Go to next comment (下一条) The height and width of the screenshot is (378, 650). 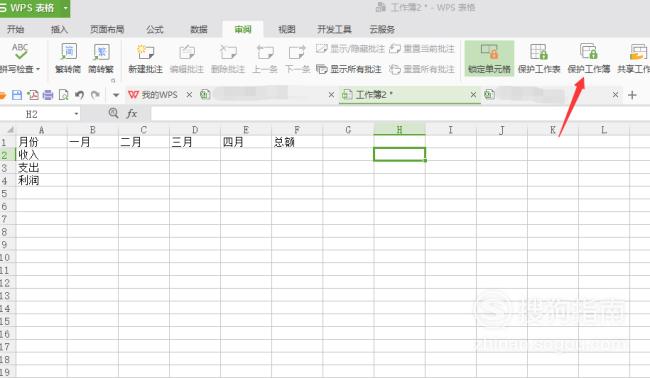[297, 58]
